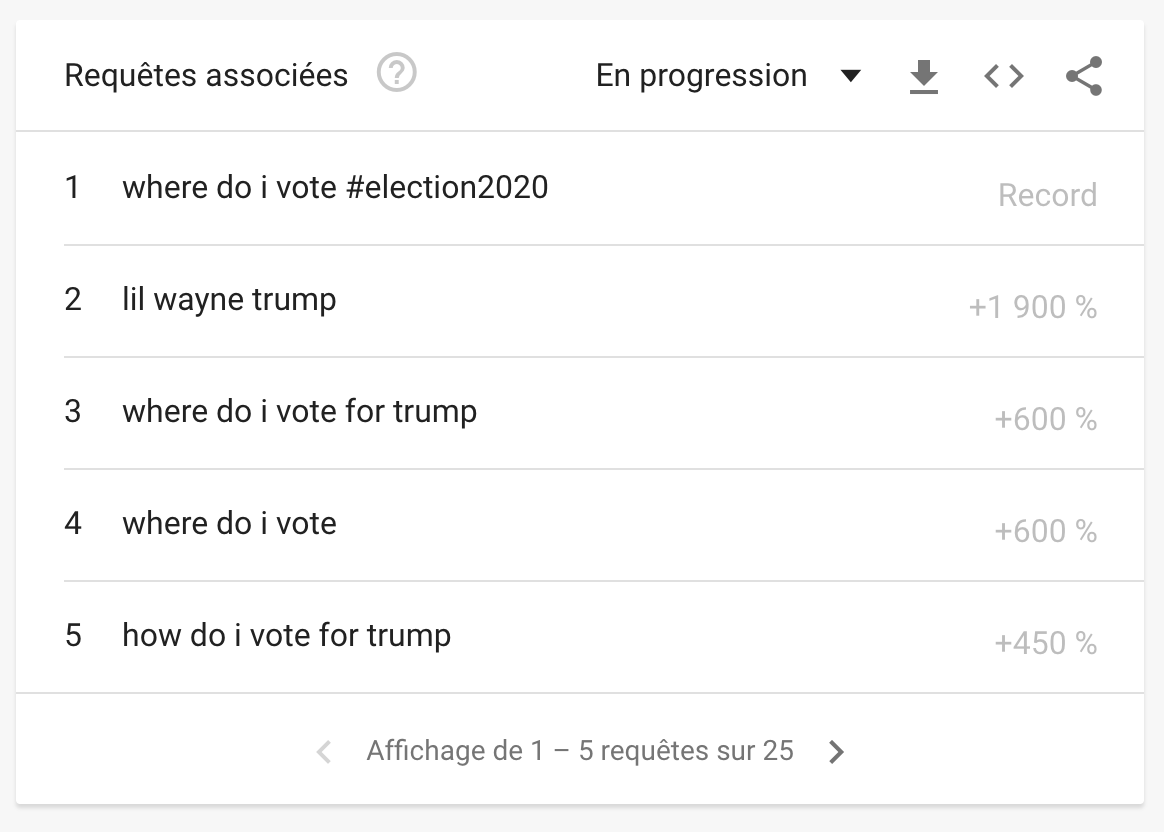Click the '+1 900 %' growth value
Image resolution: width=1164 pixels, height=832 pixels.
pyautogui.click(x=1032, y=307)
